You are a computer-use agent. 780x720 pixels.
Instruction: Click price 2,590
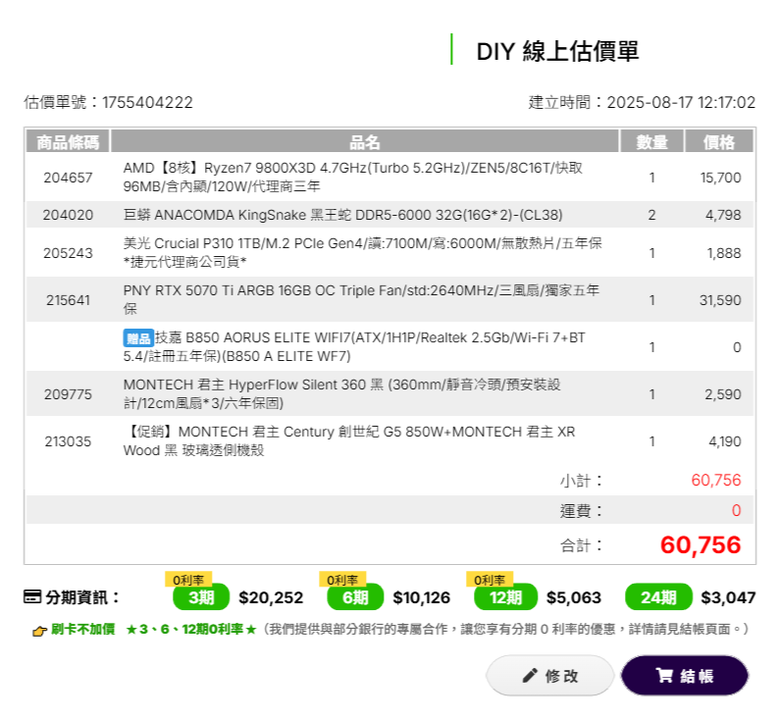tap(723, 395)
